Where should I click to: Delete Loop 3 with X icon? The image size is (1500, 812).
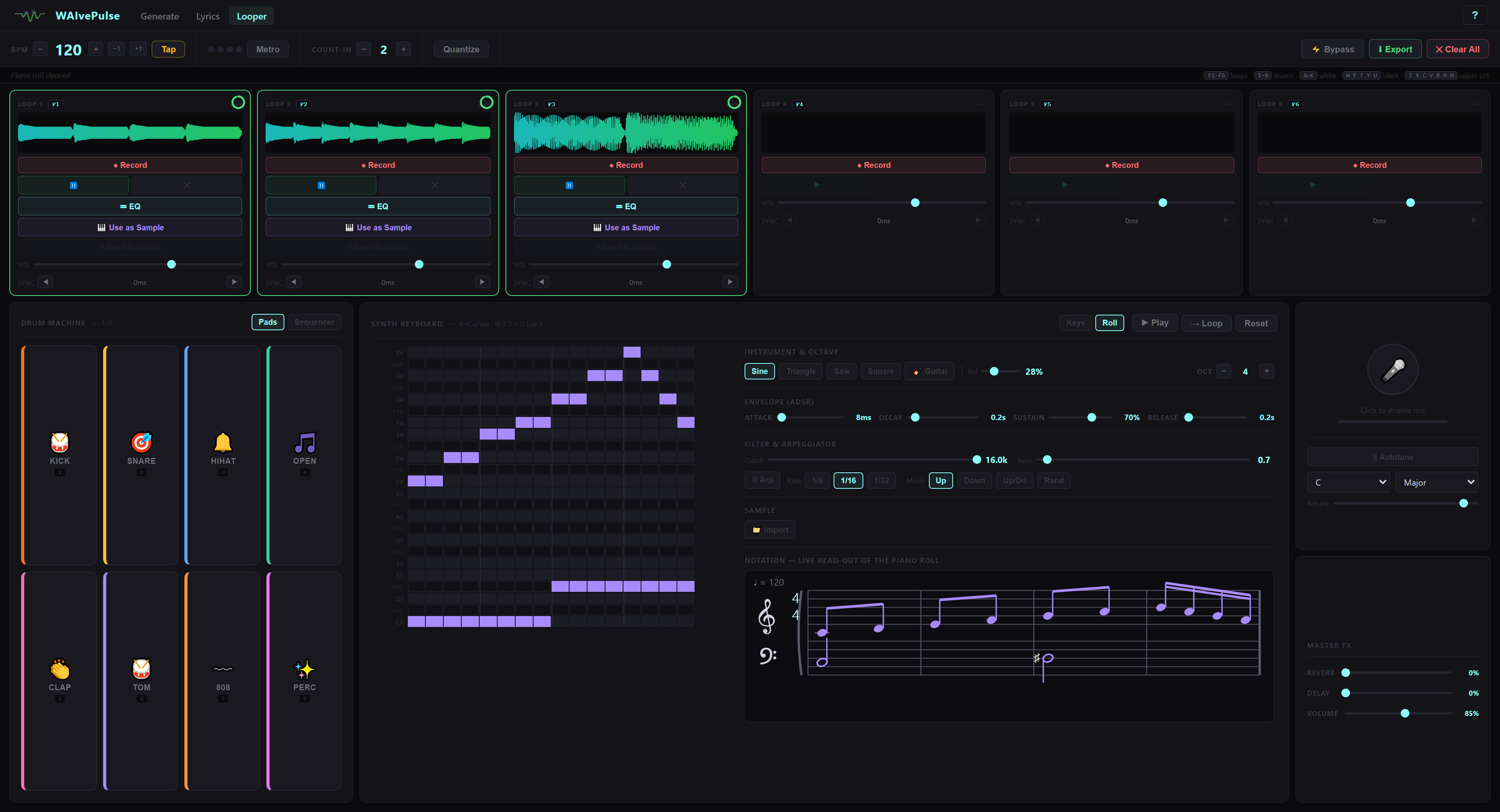682,185
